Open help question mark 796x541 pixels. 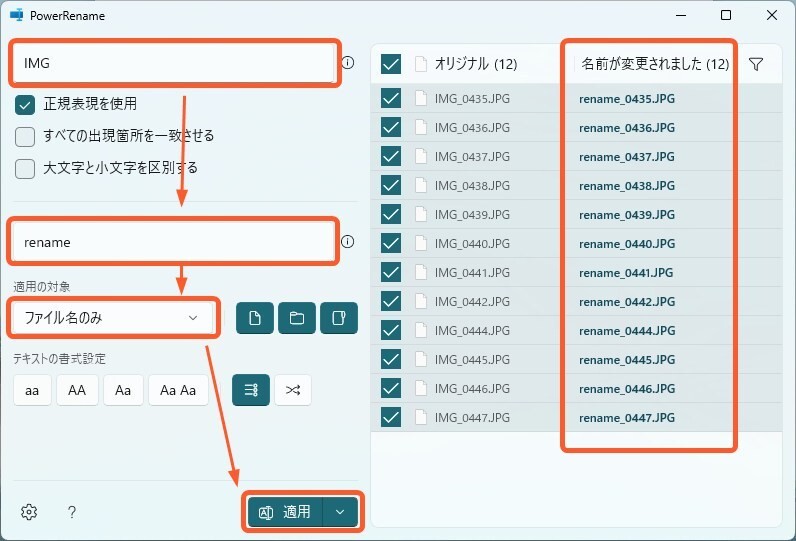[72, 512]
